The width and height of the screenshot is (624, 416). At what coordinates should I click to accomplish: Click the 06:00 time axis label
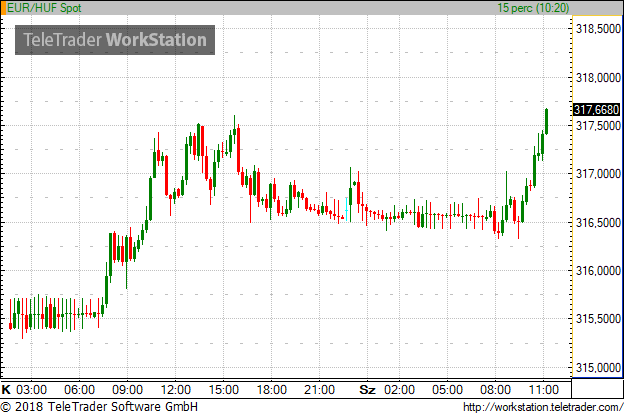[79, 389]
